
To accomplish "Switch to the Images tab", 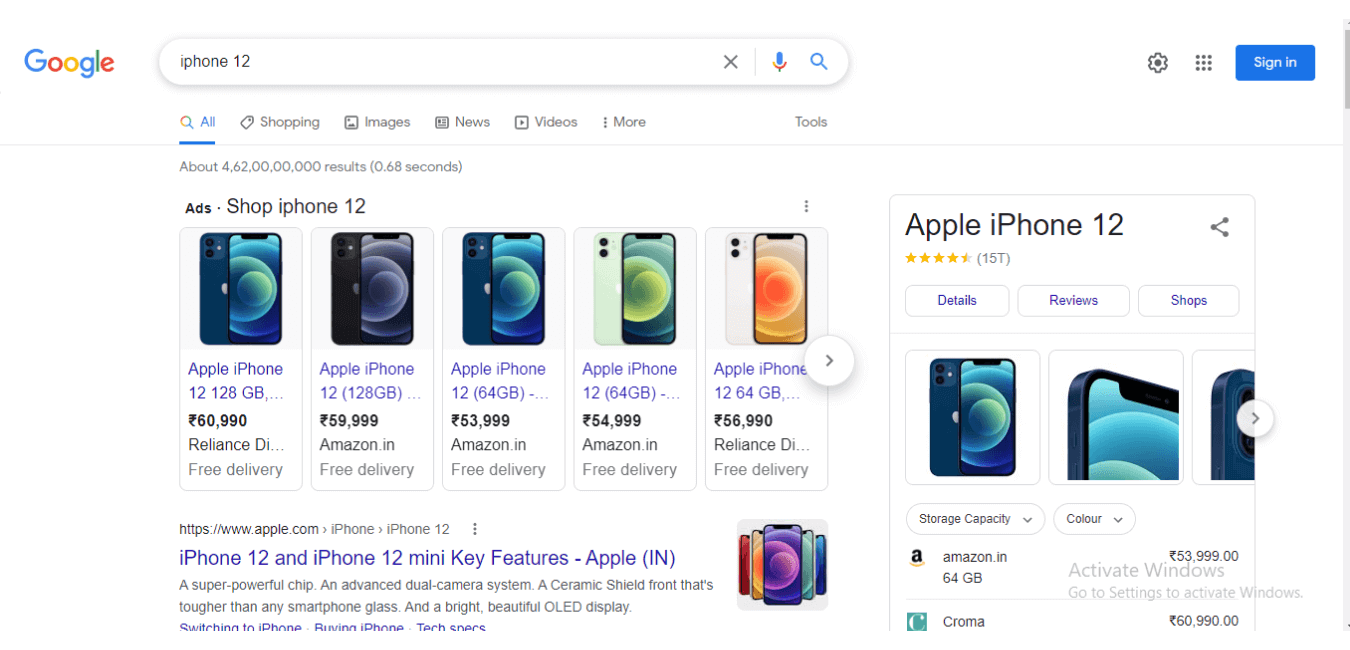I will [x=377, y=121].
